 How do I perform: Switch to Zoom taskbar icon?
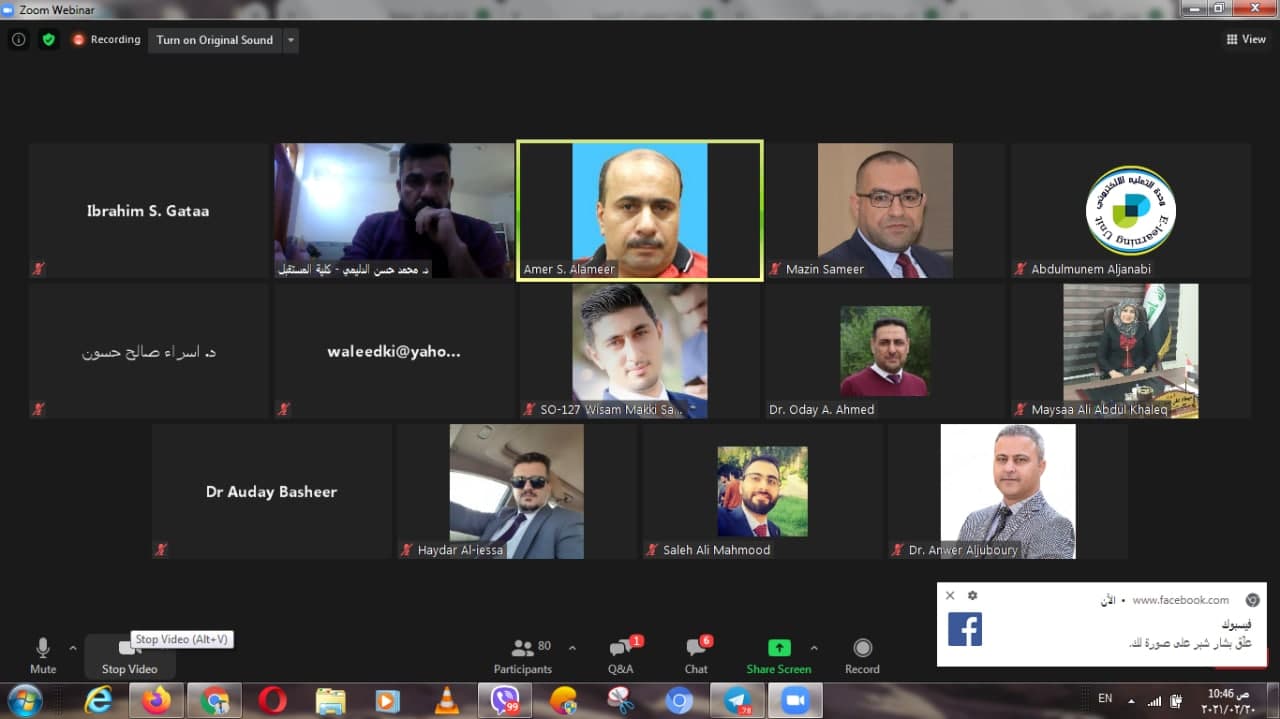pyautogui.click(x=795, y=701)
